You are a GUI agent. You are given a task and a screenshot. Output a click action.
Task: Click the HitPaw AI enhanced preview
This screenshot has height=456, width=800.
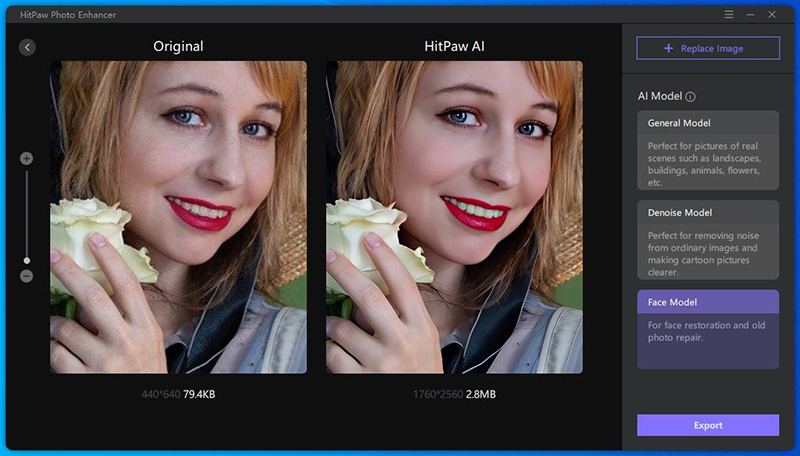click(454, 217)
